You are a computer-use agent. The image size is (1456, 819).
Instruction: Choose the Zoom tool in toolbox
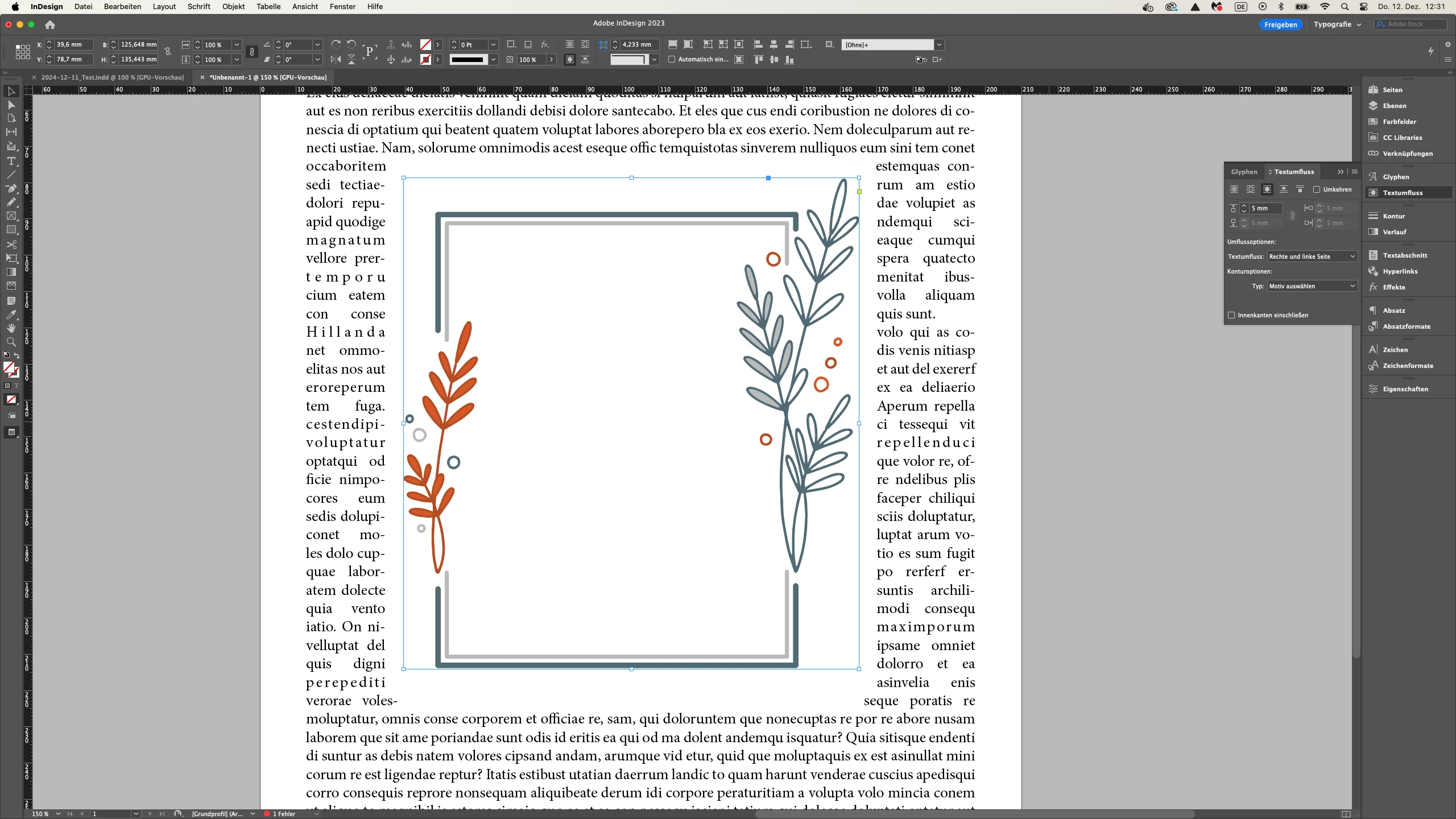coord(11,342)
